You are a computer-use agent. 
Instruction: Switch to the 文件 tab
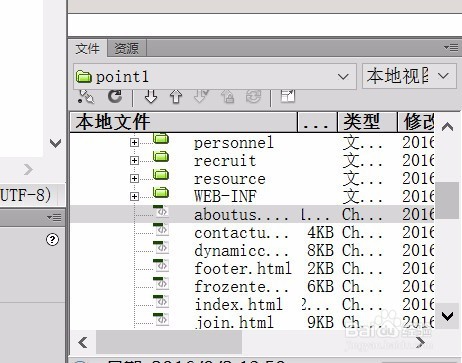click(87, 49)
